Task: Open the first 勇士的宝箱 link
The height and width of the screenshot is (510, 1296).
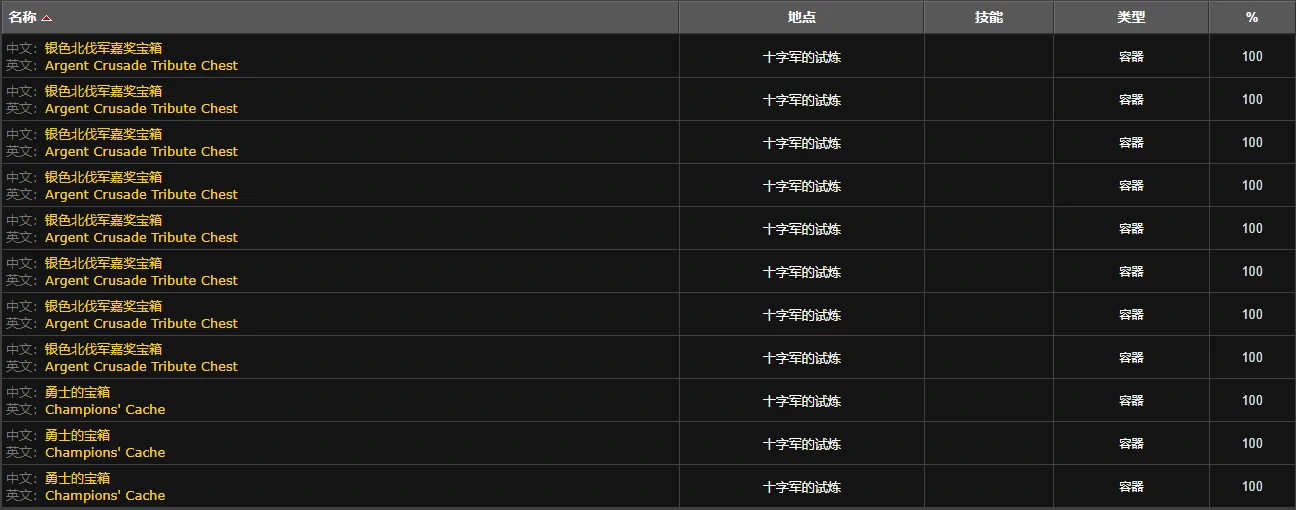Action: coord(77,392)
